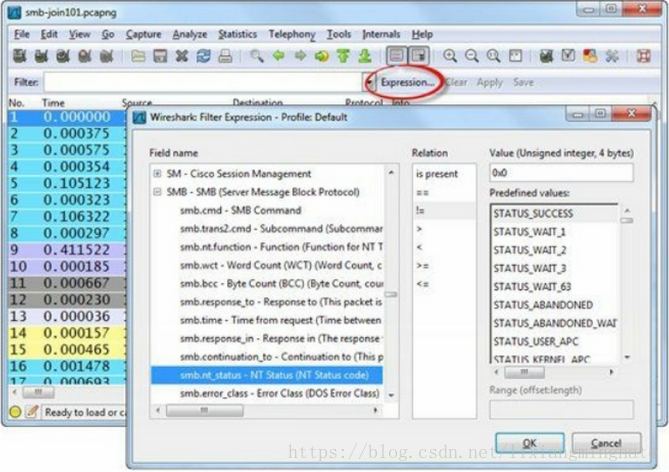Open the Statistics menu
The height and width of the screenshot is (472, 669).
click(238, 34)
